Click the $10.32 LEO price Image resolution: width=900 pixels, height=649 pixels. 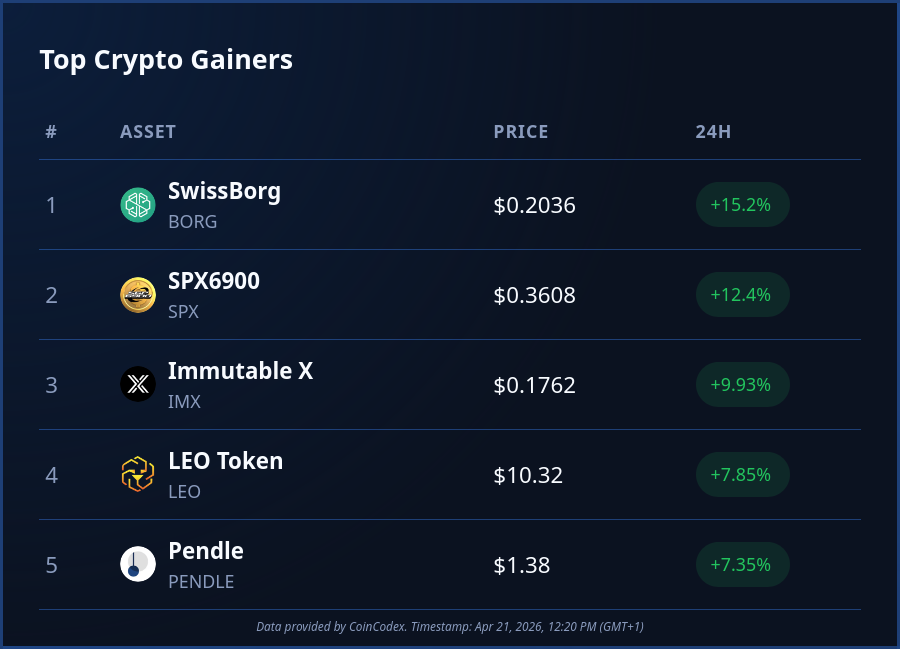pyautogui.click(x=528, y=475)
